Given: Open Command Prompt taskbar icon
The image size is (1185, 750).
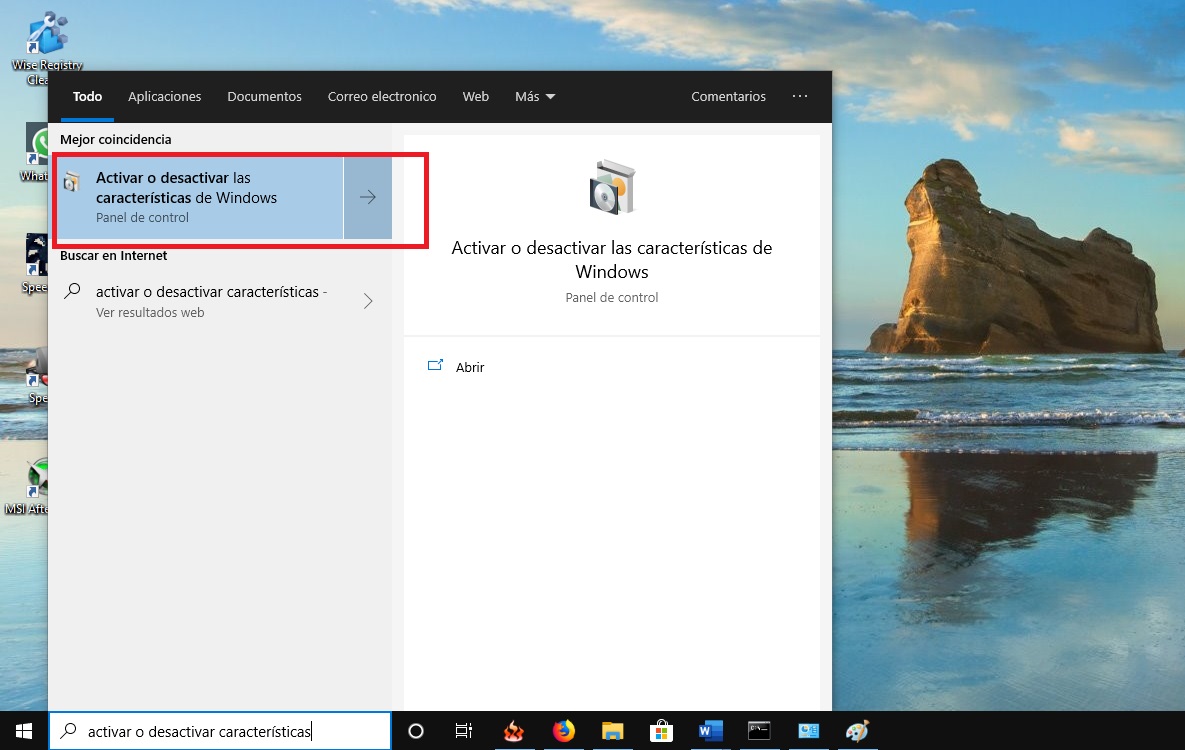Looking at the screenshot, I should [x=759, y=731].
